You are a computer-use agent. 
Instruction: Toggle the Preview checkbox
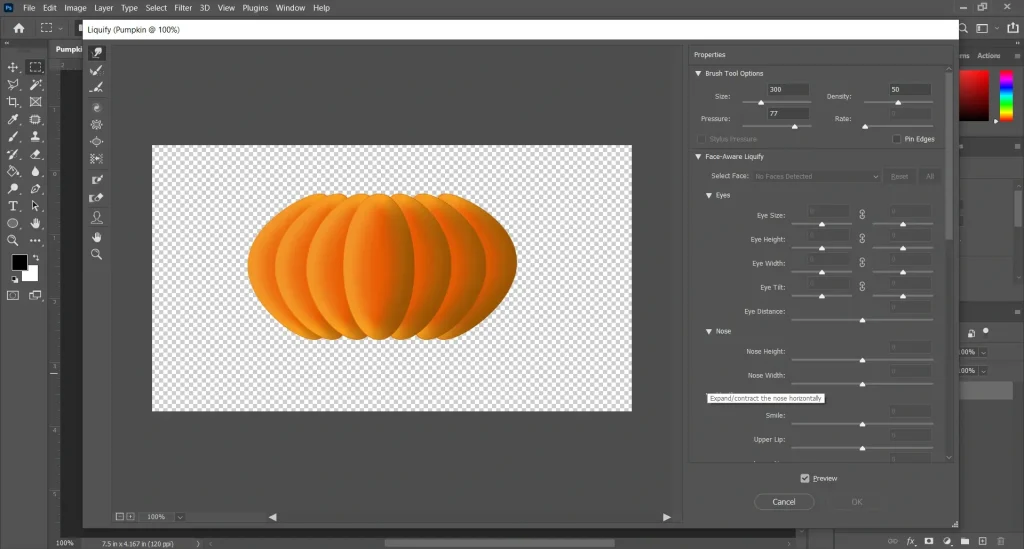coord(805,478)
